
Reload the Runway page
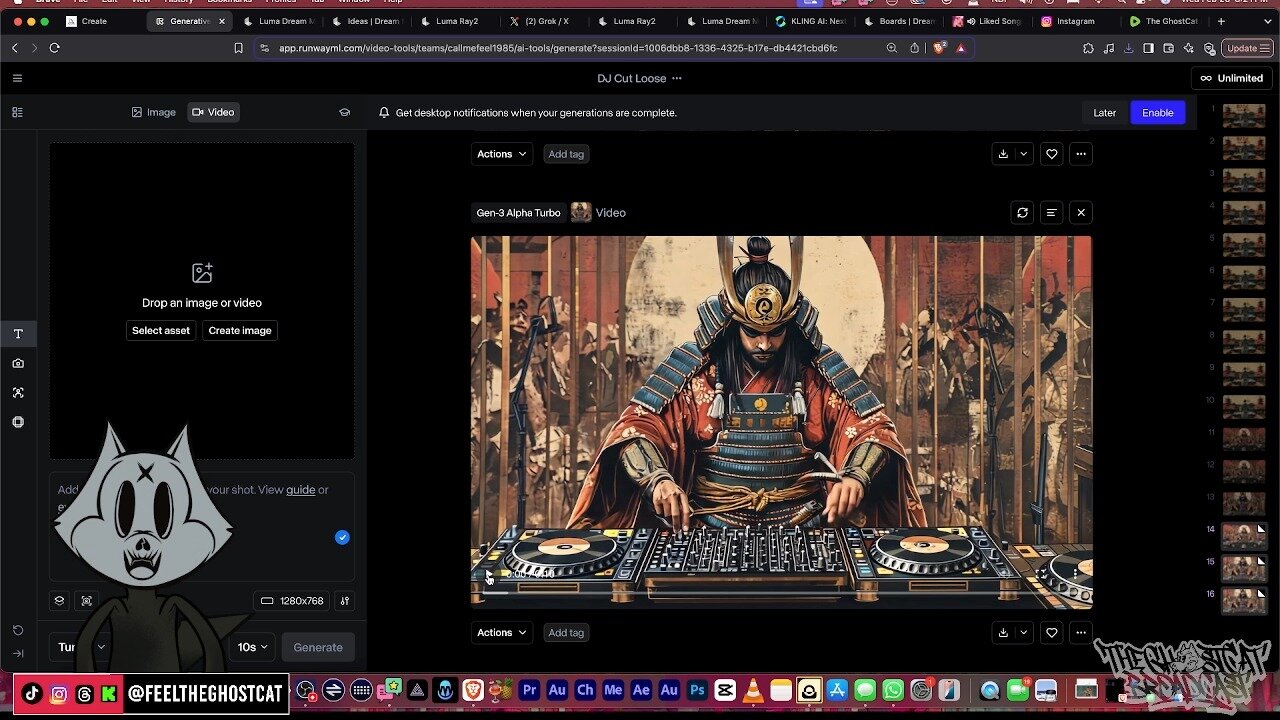click(54, 47)
